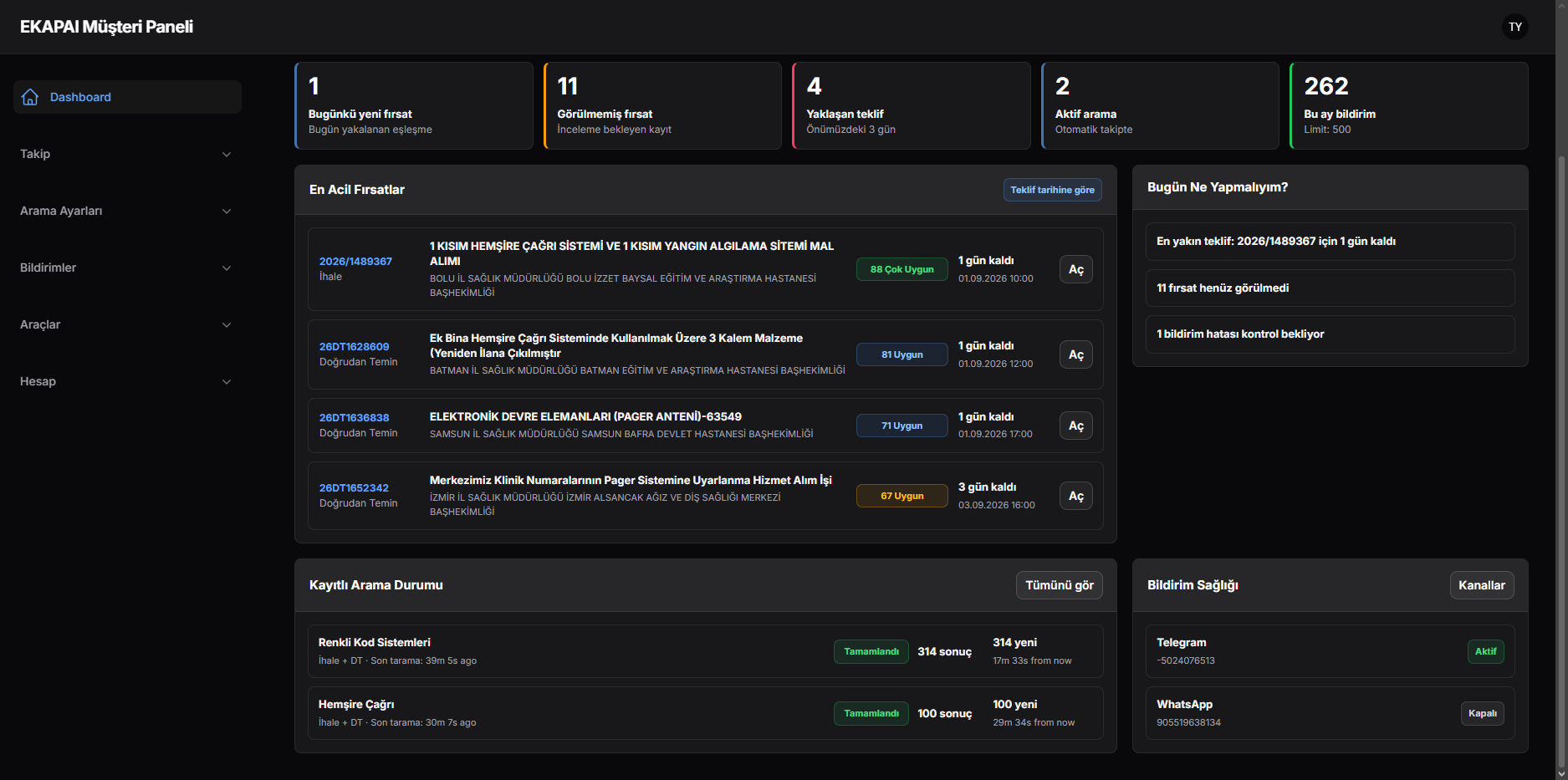
Task: Expand the Bildirimler sidebar chevron
Action: point(227,268)
